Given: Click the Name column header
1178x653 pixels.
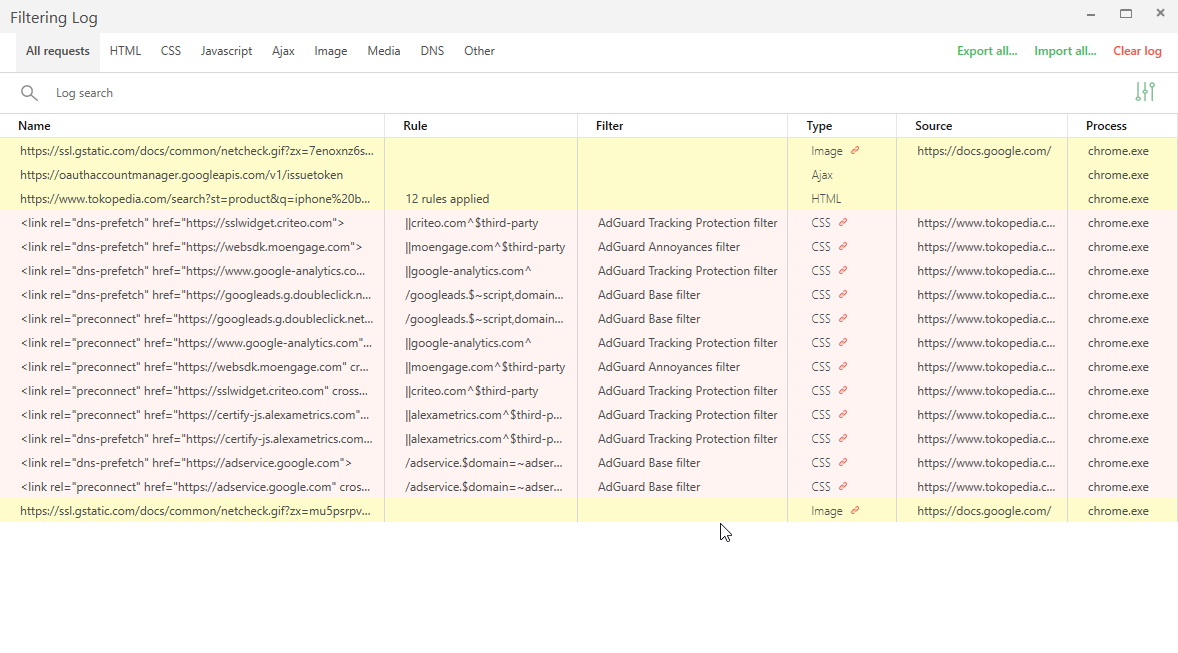Looking at the screenshot, I should coord(34,125).
